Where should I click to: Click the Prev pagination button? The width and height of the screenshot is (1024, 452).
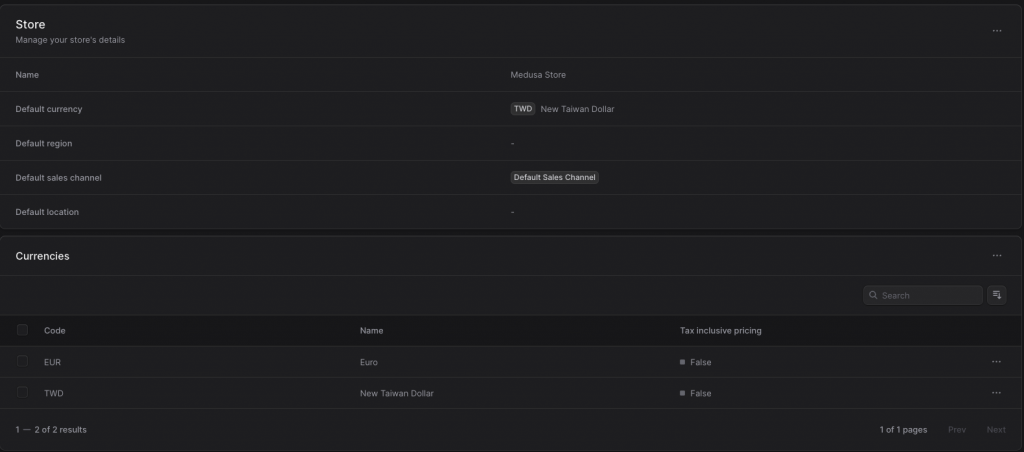tap(957, 430)
